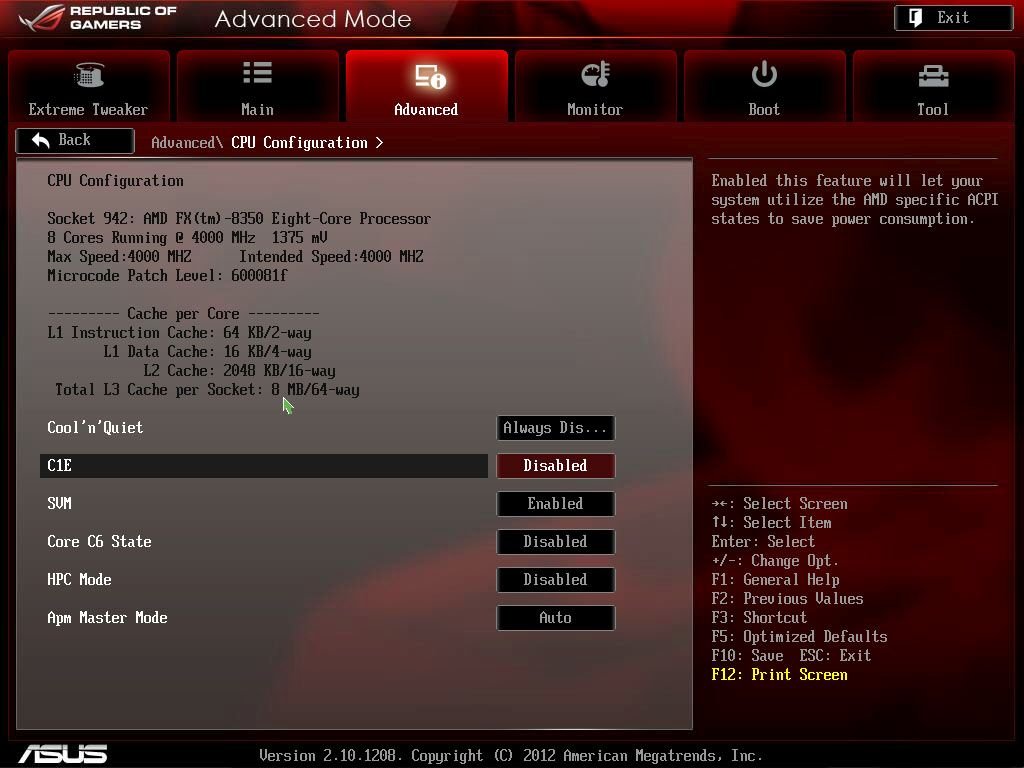
Task: Click the F2: Previous Values hint
Action: pyautogui.click(x=788, y=599)
